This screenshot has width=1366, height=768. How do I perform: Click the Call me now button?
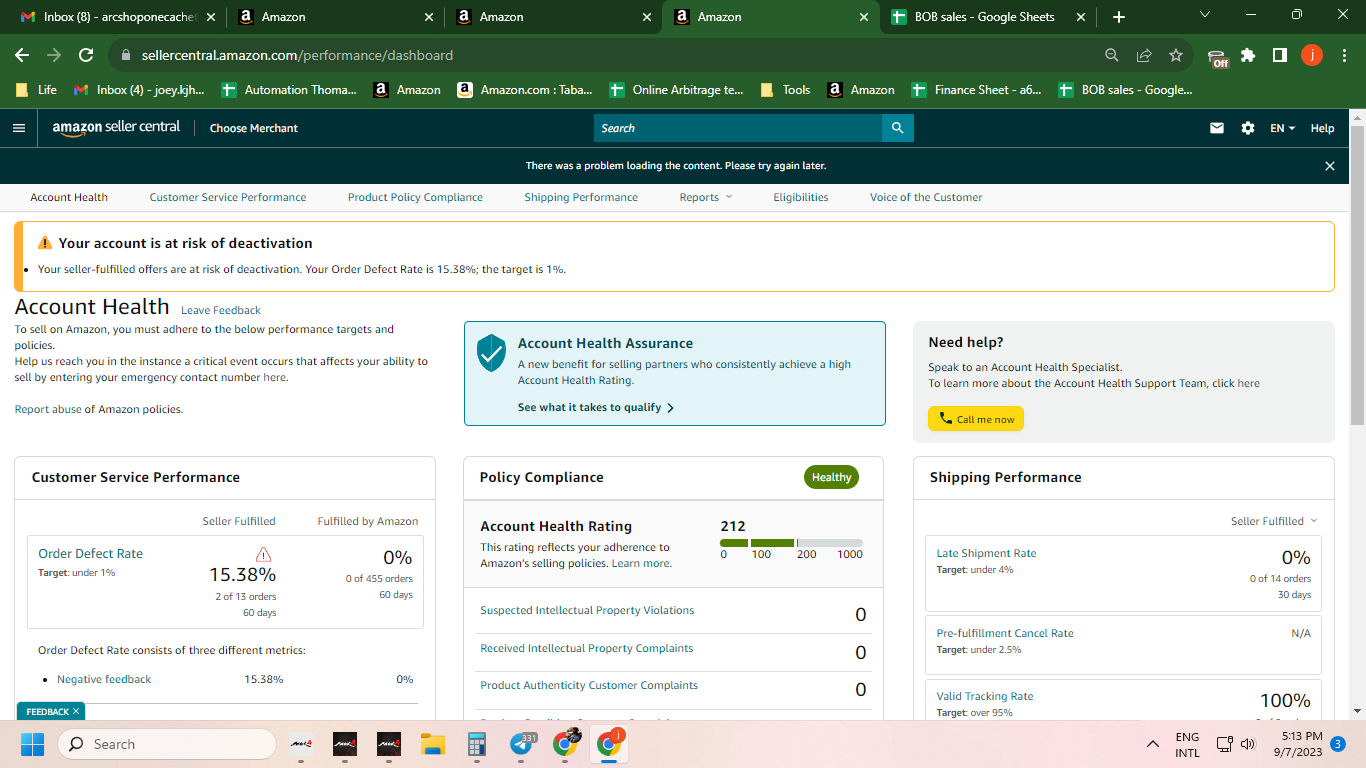tap(976, 419)
